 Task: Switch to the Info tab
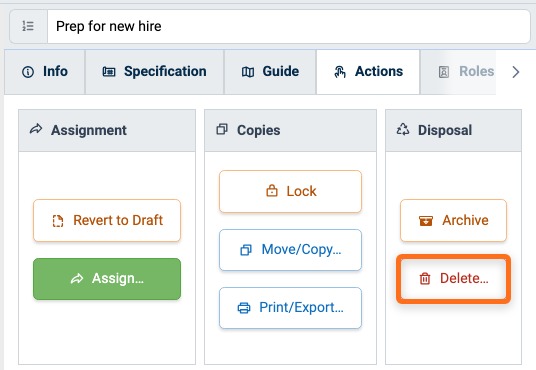coord(45,72)
